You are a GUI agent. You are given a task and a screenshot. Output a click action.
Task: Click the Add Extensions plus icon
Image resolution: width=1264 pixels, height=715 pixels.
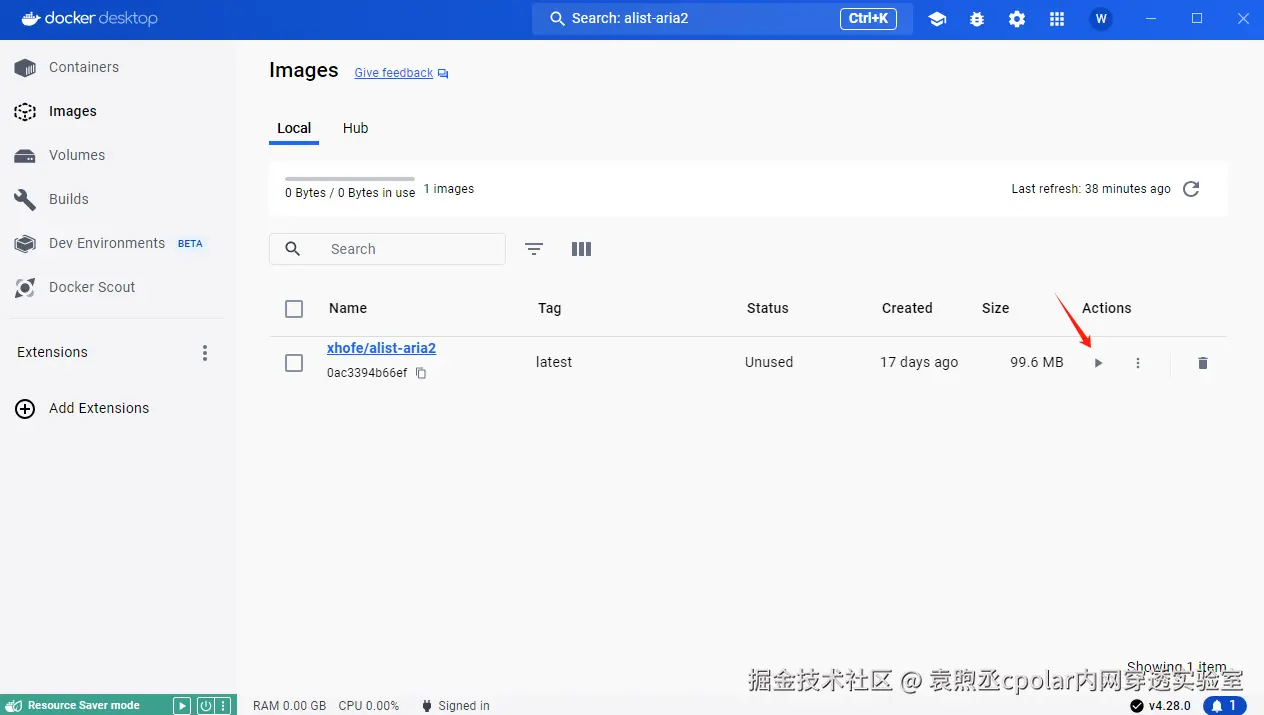click(x=25, y=408)
